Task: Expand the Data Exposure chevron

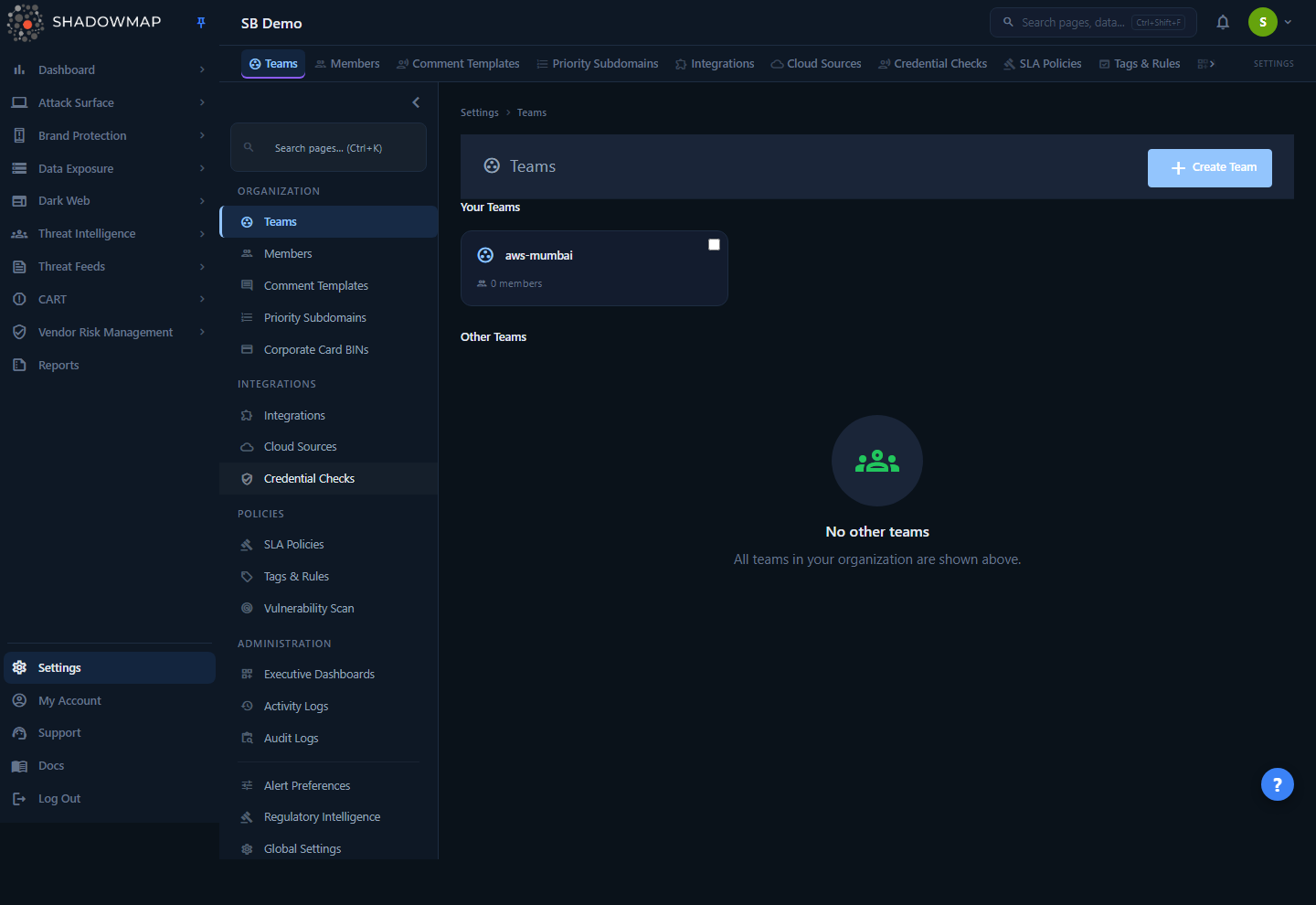Action: point(202,168)
